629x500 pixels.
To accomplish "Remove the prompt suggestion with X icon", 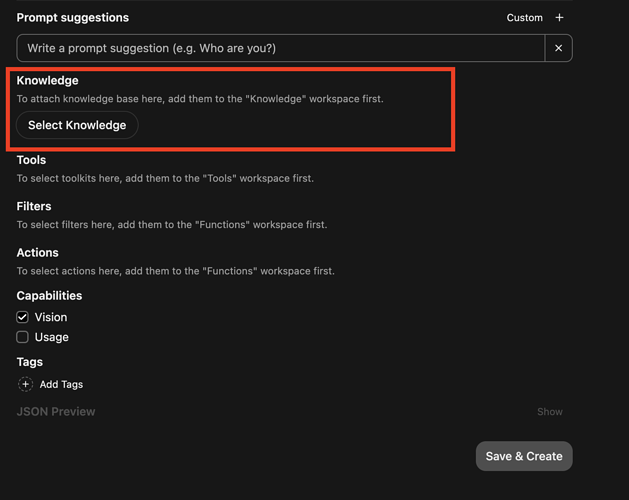I will tap(558, 48).
